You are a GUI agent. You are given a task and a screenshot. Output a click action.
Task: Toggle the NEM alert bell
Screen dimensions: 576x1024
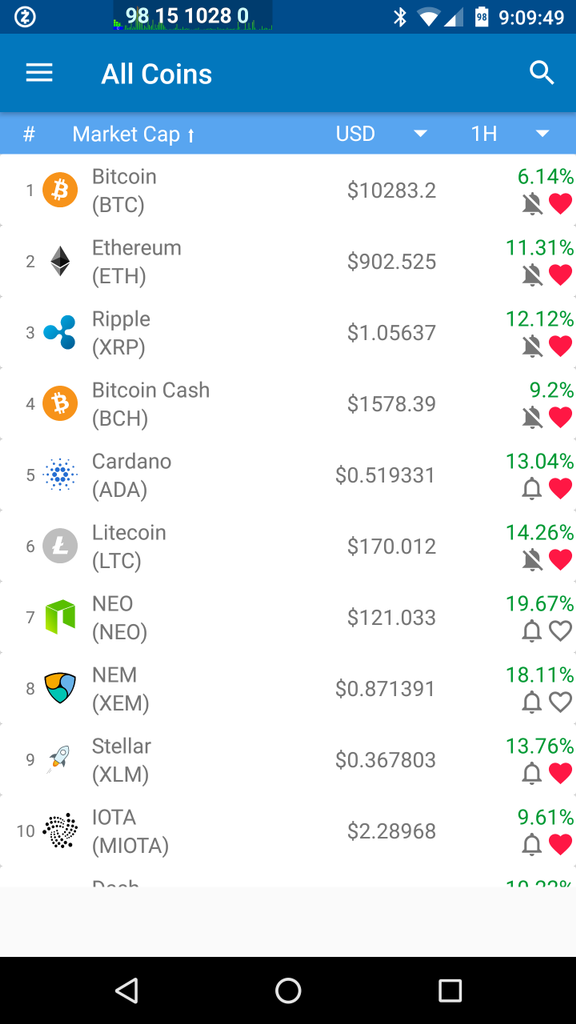[532, 702]
